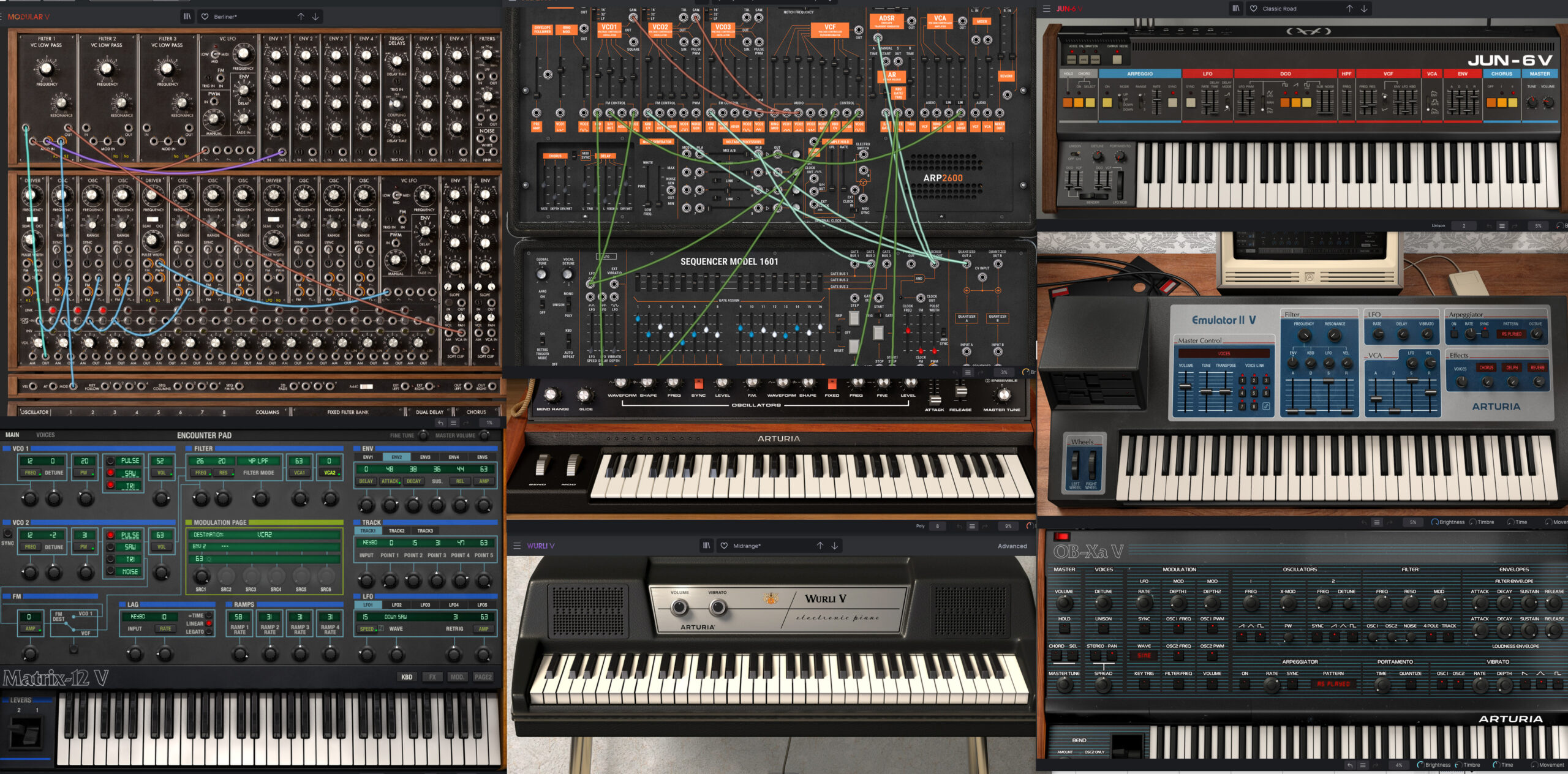Open Modulation Page DESTINATION VCA2 selector
The height and width of the screenshot is (774, 1568).
click(x=265, y=535)
